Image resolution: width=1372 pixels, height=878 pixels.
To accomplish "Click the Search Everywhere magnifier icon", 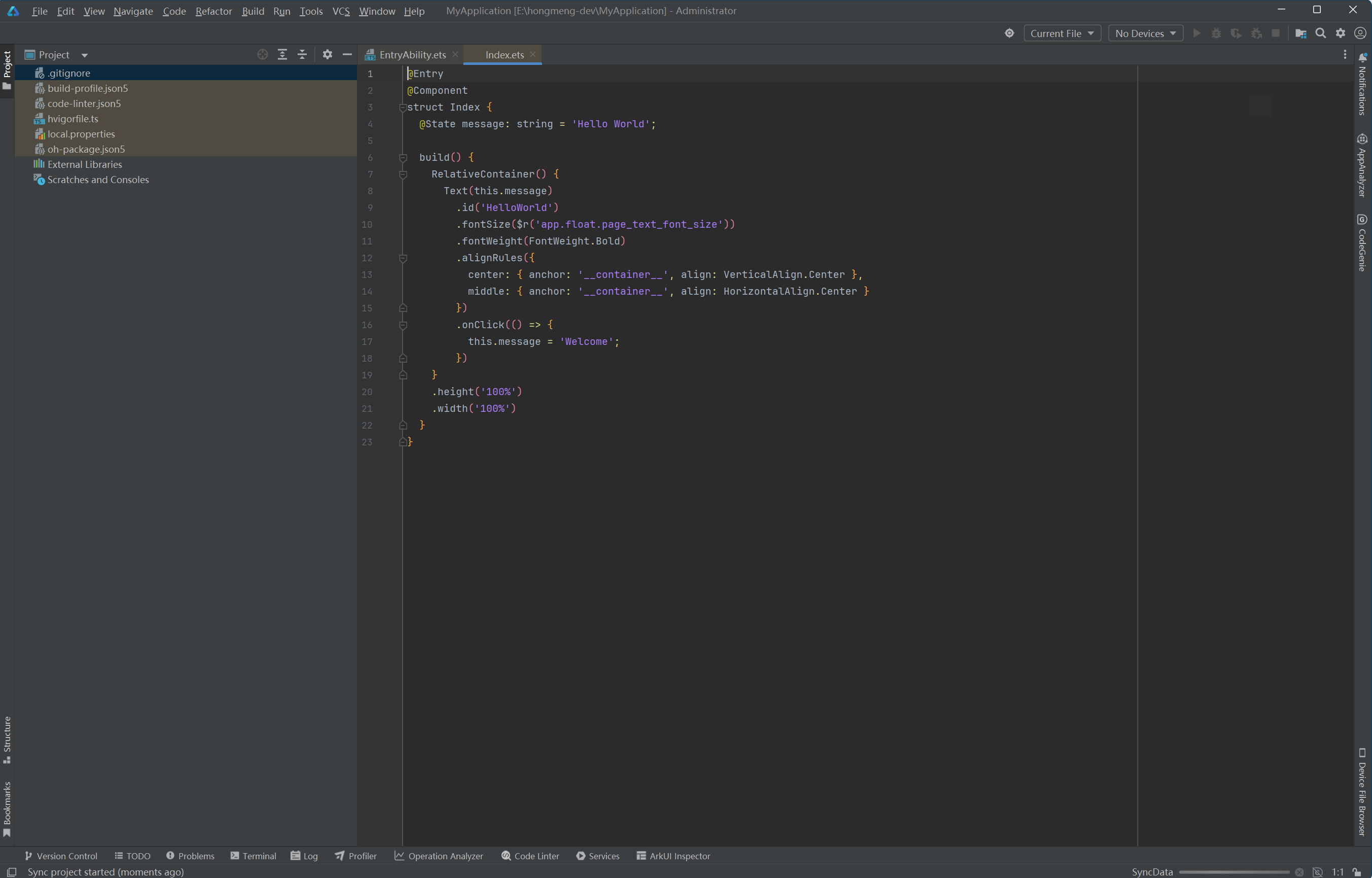I will click(x=1320, y=33).
